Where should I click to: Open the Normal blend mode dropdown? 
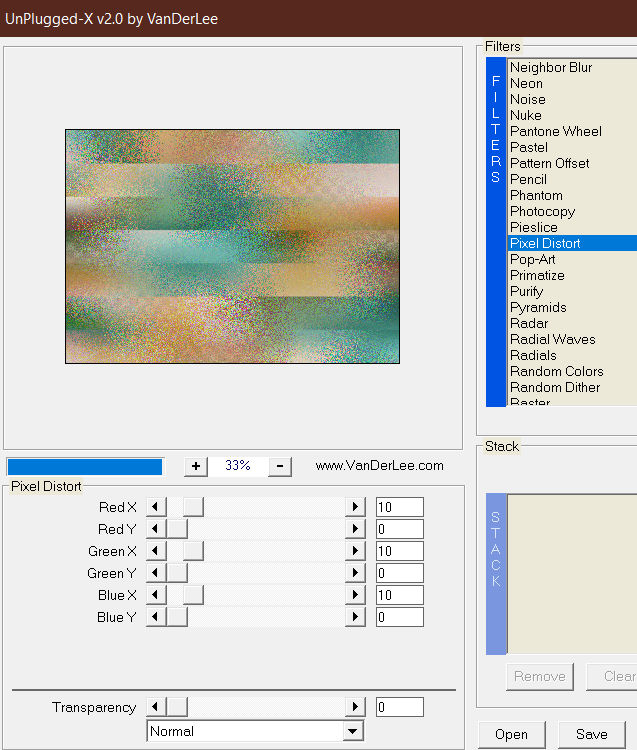point(352,731)
